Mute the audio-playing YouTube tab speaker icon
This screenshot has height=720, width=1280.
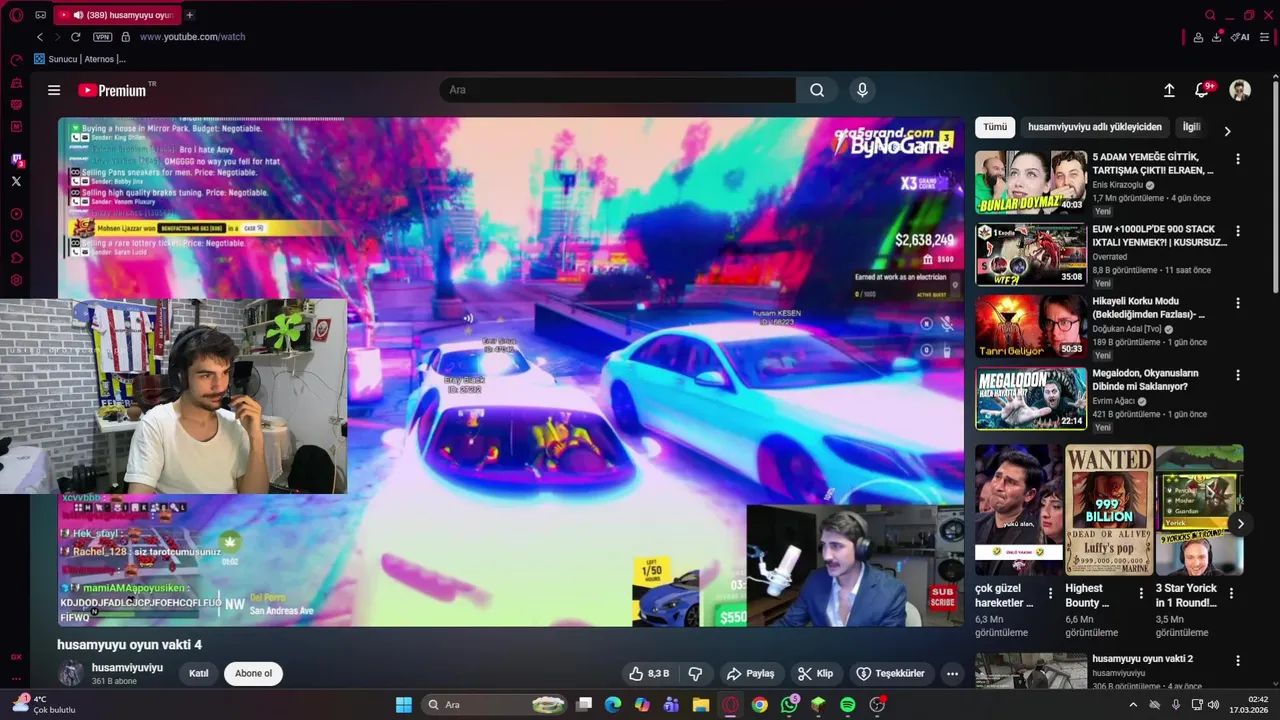pyautogui.click(x=78, y=15)
